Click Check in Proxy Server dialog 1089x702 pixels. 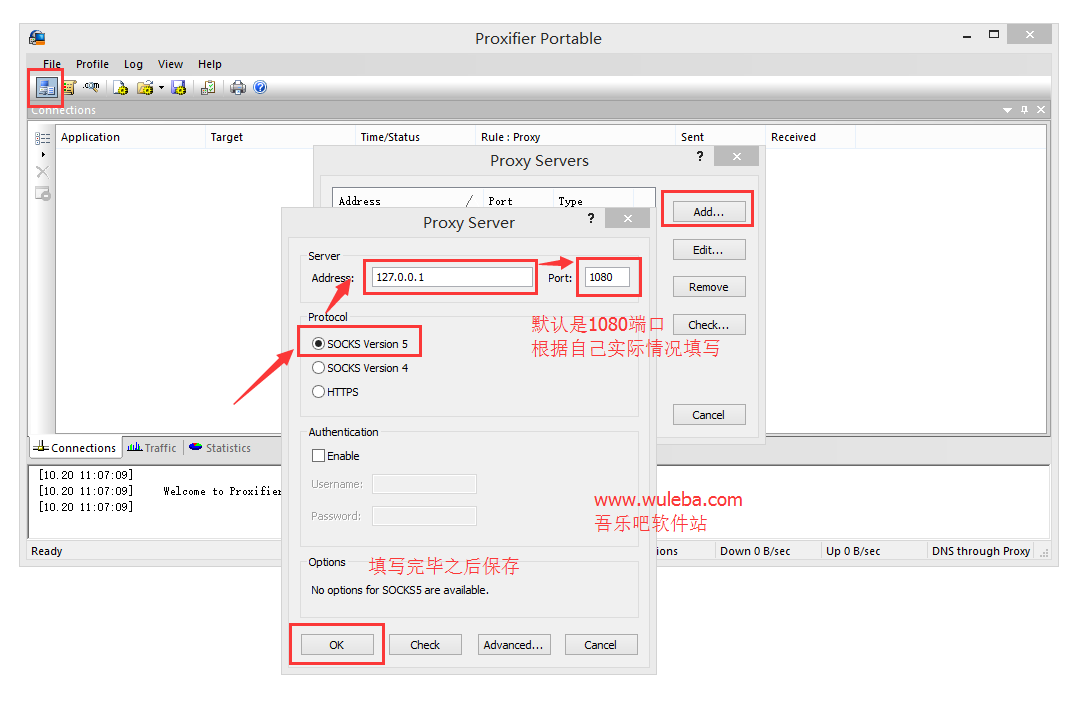(x=425, y=645)
